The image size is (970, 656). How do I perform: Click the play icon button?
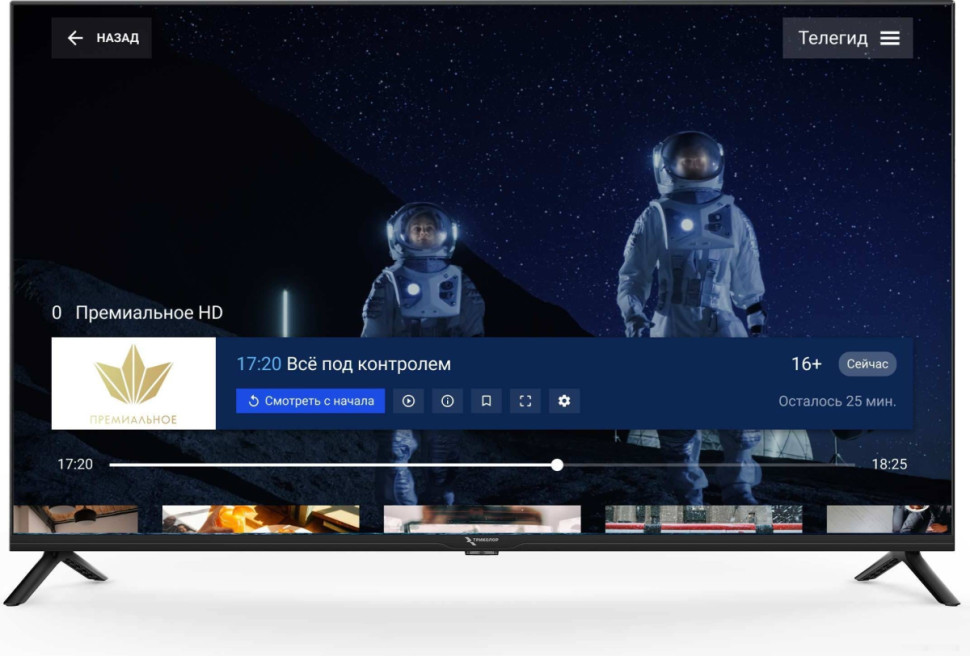(408, 401)
